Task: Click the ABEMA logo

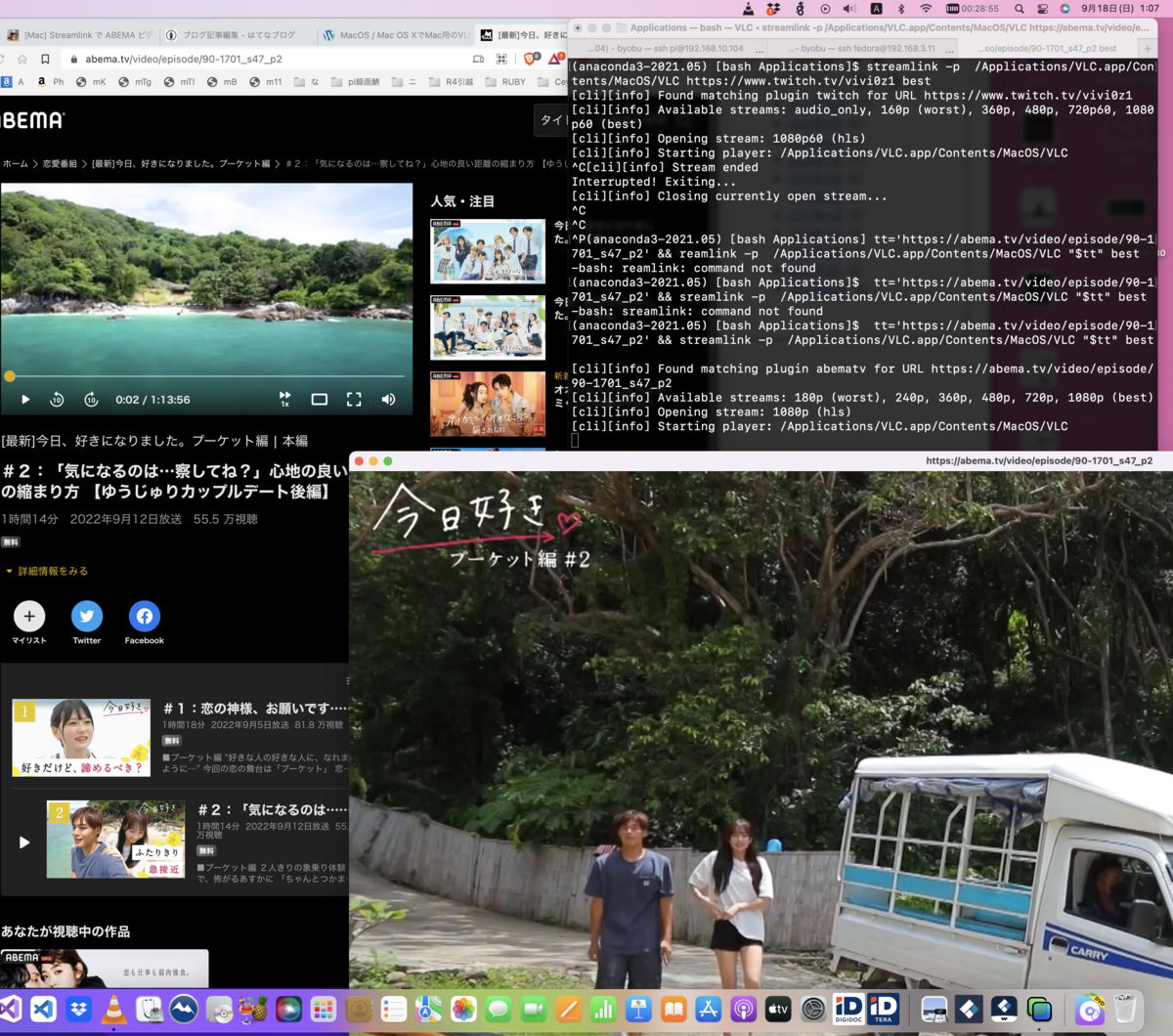Action: pyautogui.click(x=31, y=120)
